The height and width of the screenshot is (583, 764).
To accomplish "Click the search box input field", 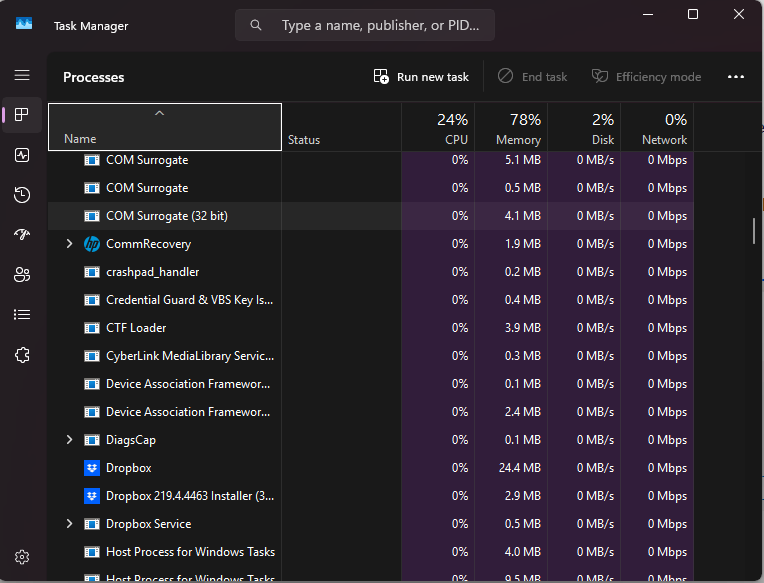I will pyautogui.click(x=380, y=25).
